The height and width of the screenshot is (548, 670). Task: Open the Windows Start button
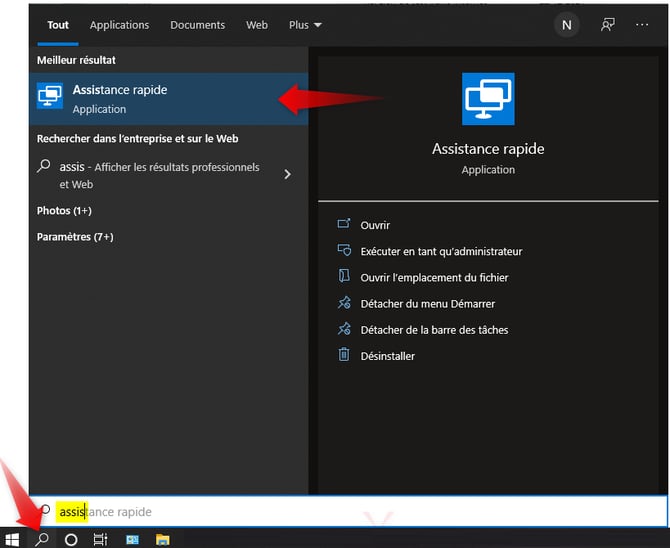[x=12, y=539]
